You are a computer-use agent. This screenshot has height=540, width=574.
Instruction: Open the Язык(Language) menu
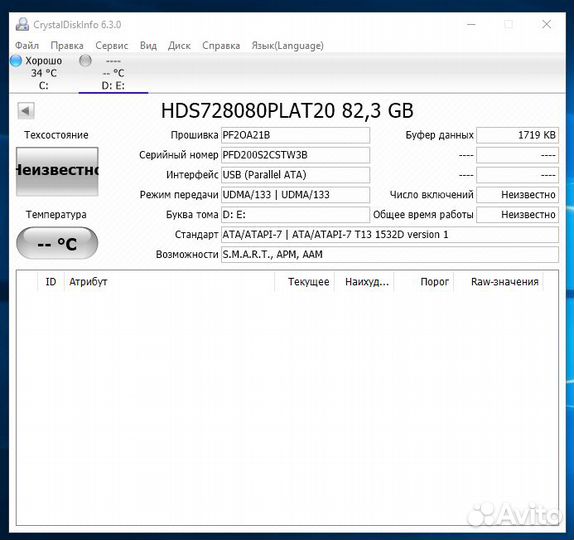point(287,45)
